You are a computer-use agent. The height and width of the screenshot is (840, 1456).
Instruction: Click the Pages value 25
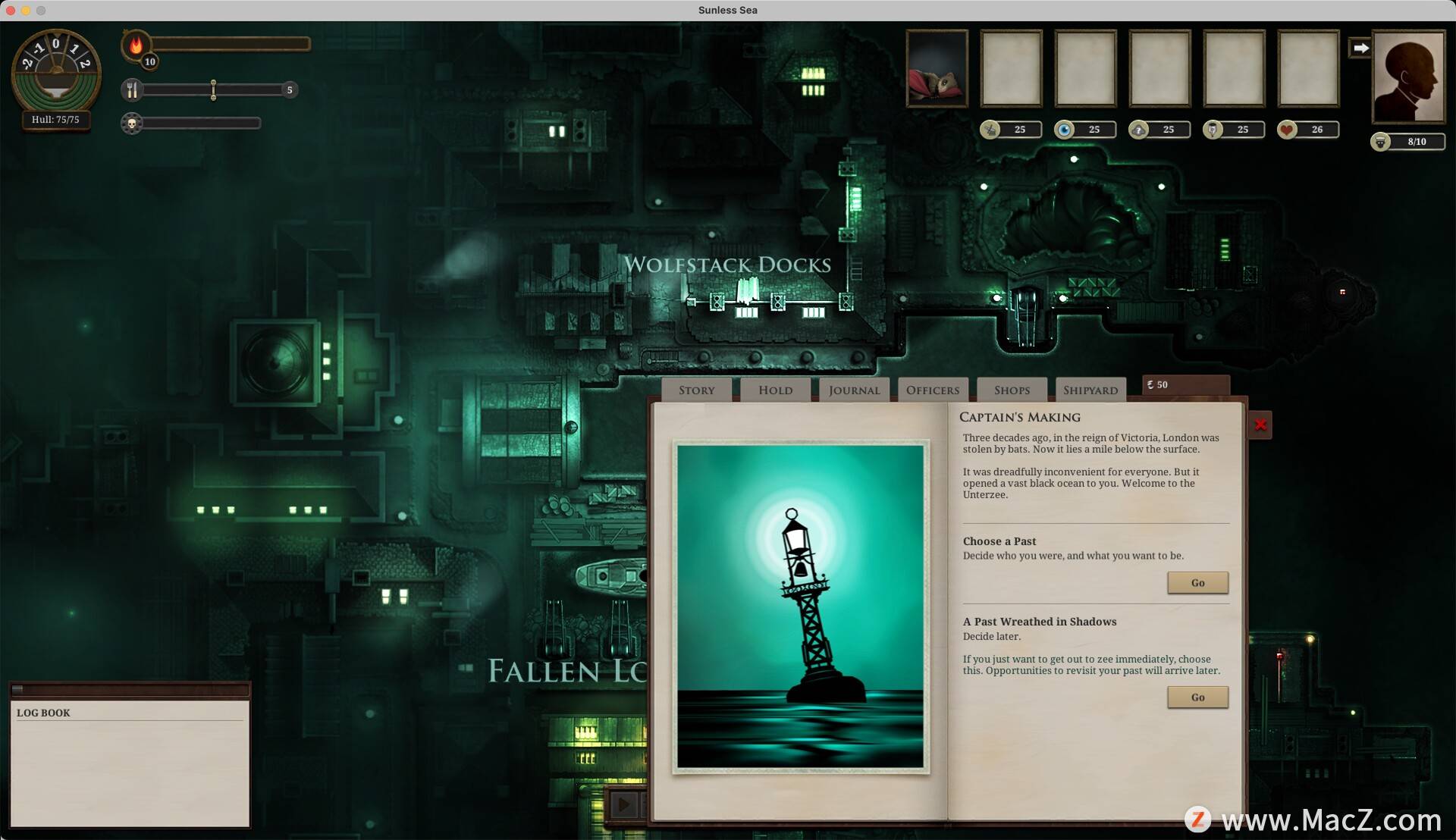pos(1243,130)
